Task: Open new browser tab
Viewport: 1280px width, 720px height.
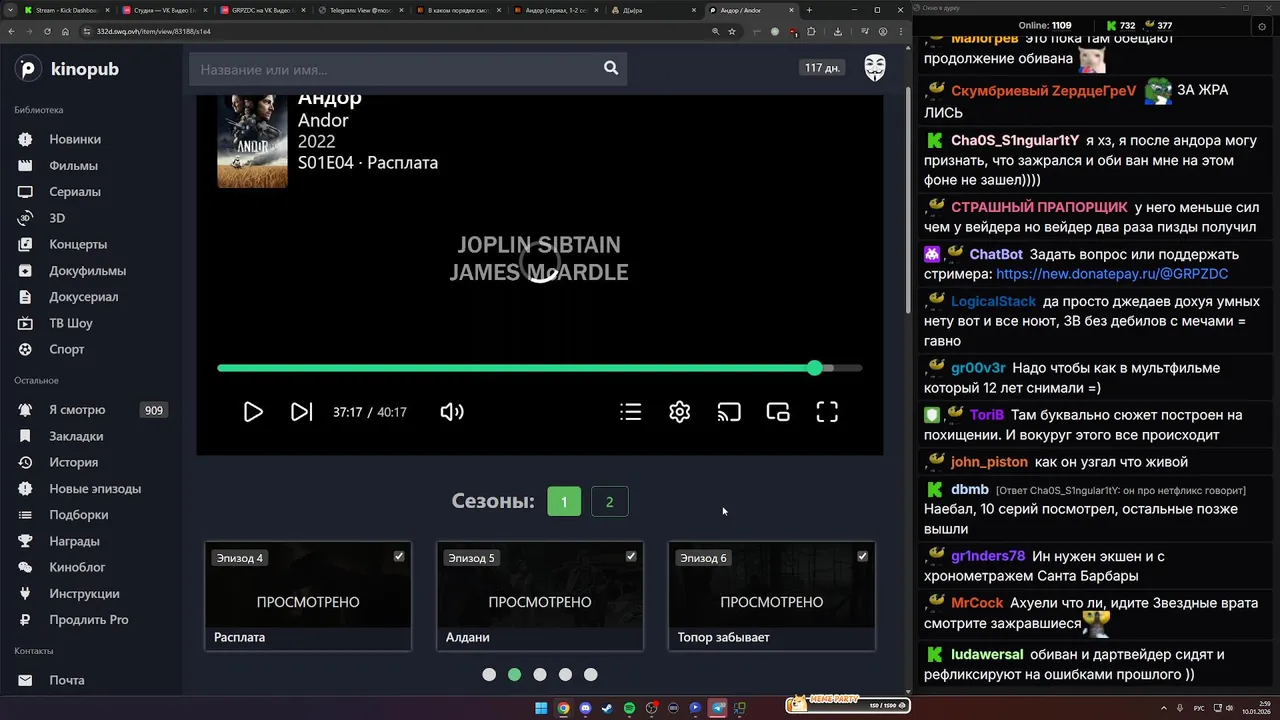Action: pyautogui.click(x=809, y=10)
